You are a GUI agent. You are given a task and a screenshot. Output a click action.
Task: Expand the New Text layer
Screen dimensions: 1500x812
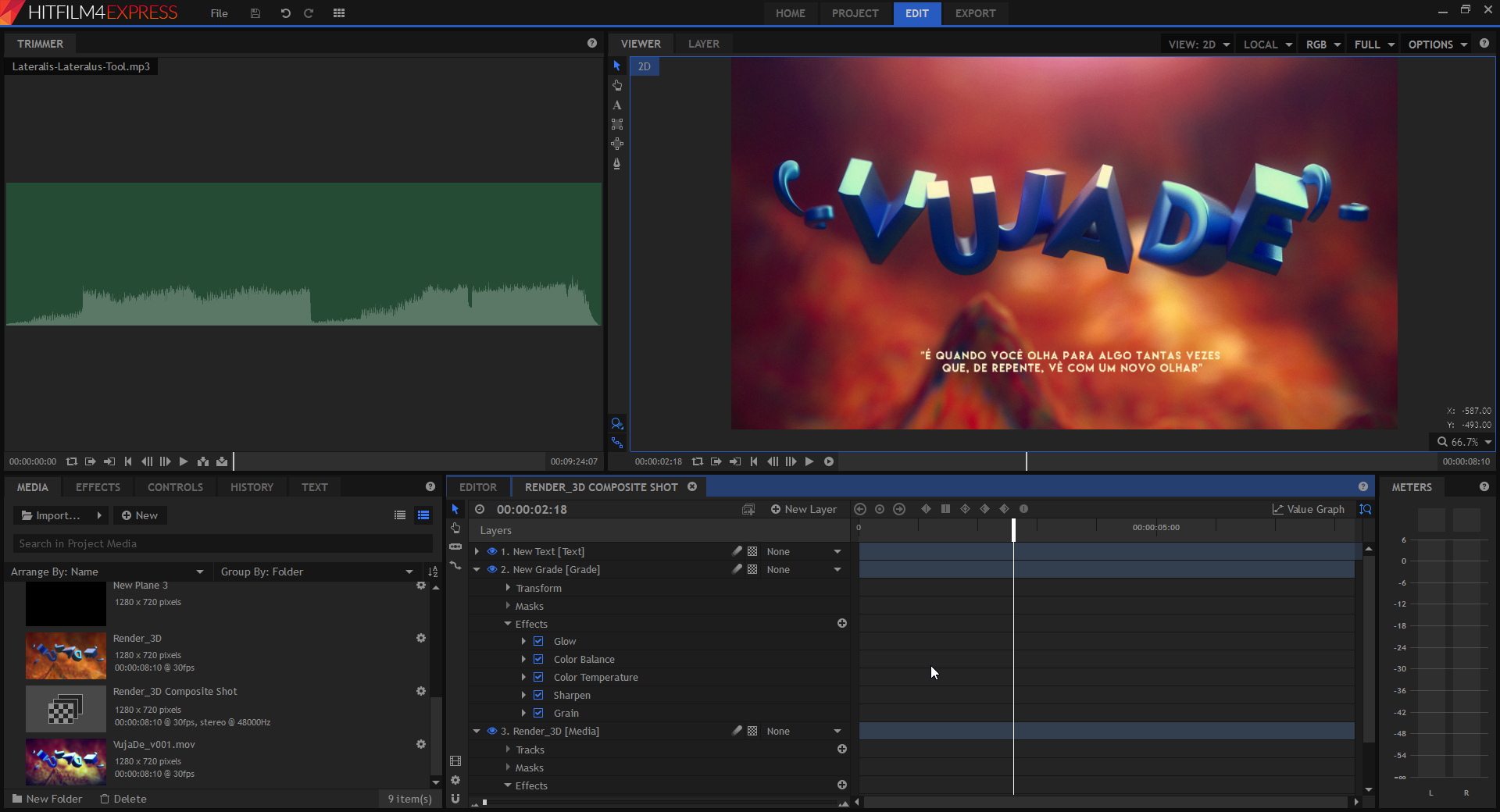pyautogui.click(x=477, y=551)
